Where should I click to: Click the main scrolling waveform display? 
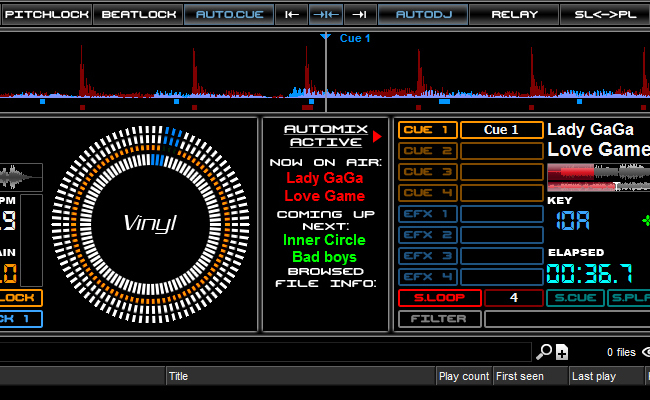(x=325, y=71)
